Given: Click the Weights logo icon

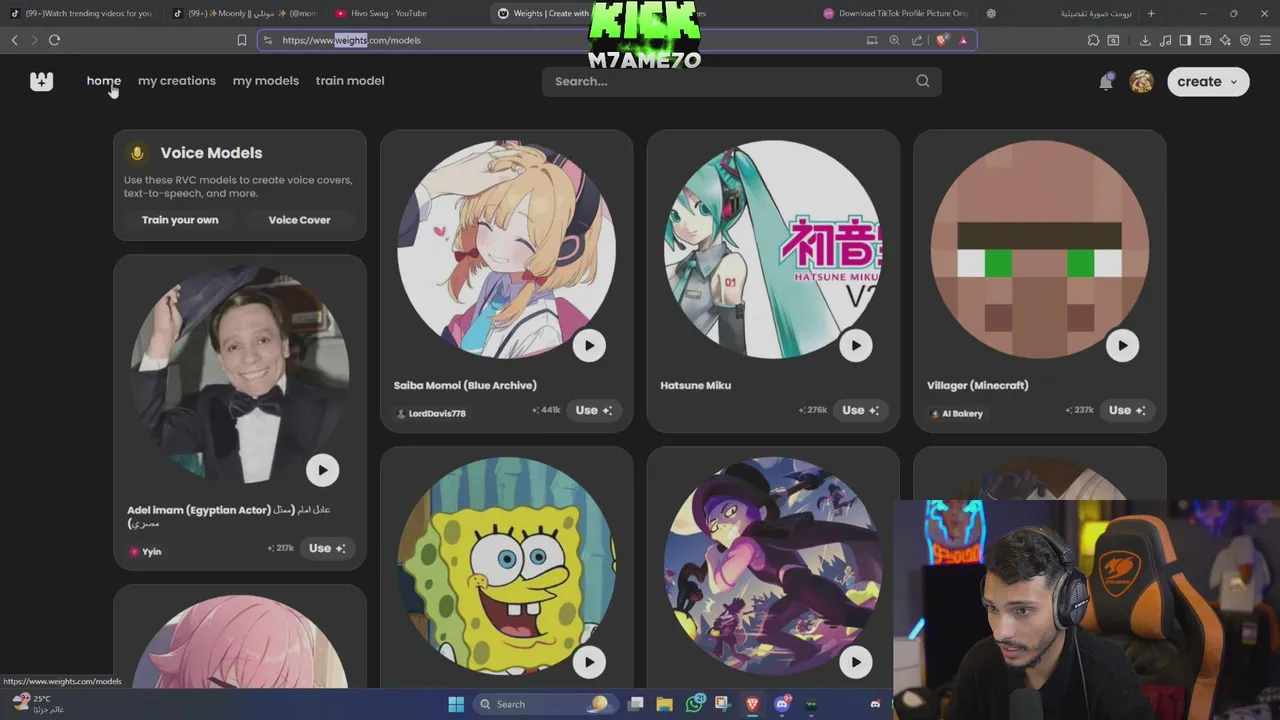Looking at the screenshot, I should (41, 81).
